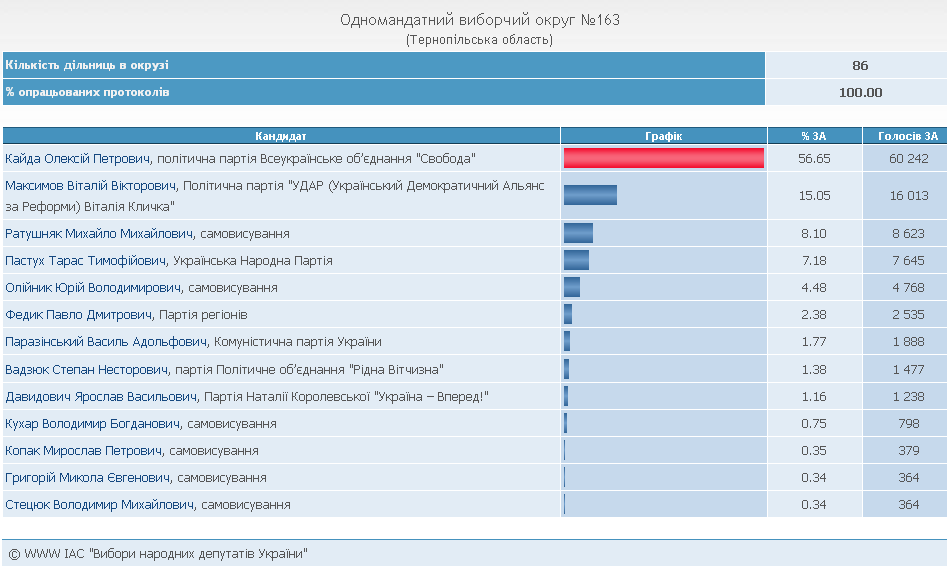This screenshot has width=947, height=566.
Task: Open candidate link Кайда Олексій Петрович
Action: click(x=77, y=159)
